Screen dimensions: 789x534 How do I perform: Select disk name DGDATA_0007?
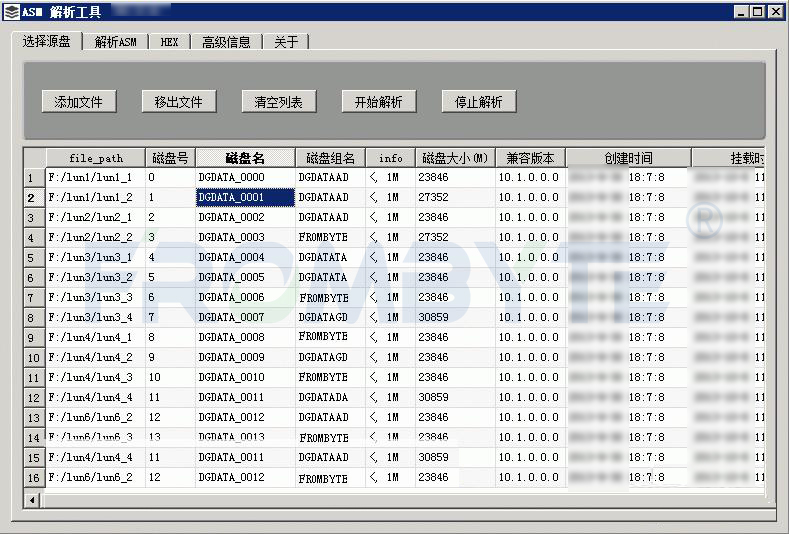coord(245,317)
